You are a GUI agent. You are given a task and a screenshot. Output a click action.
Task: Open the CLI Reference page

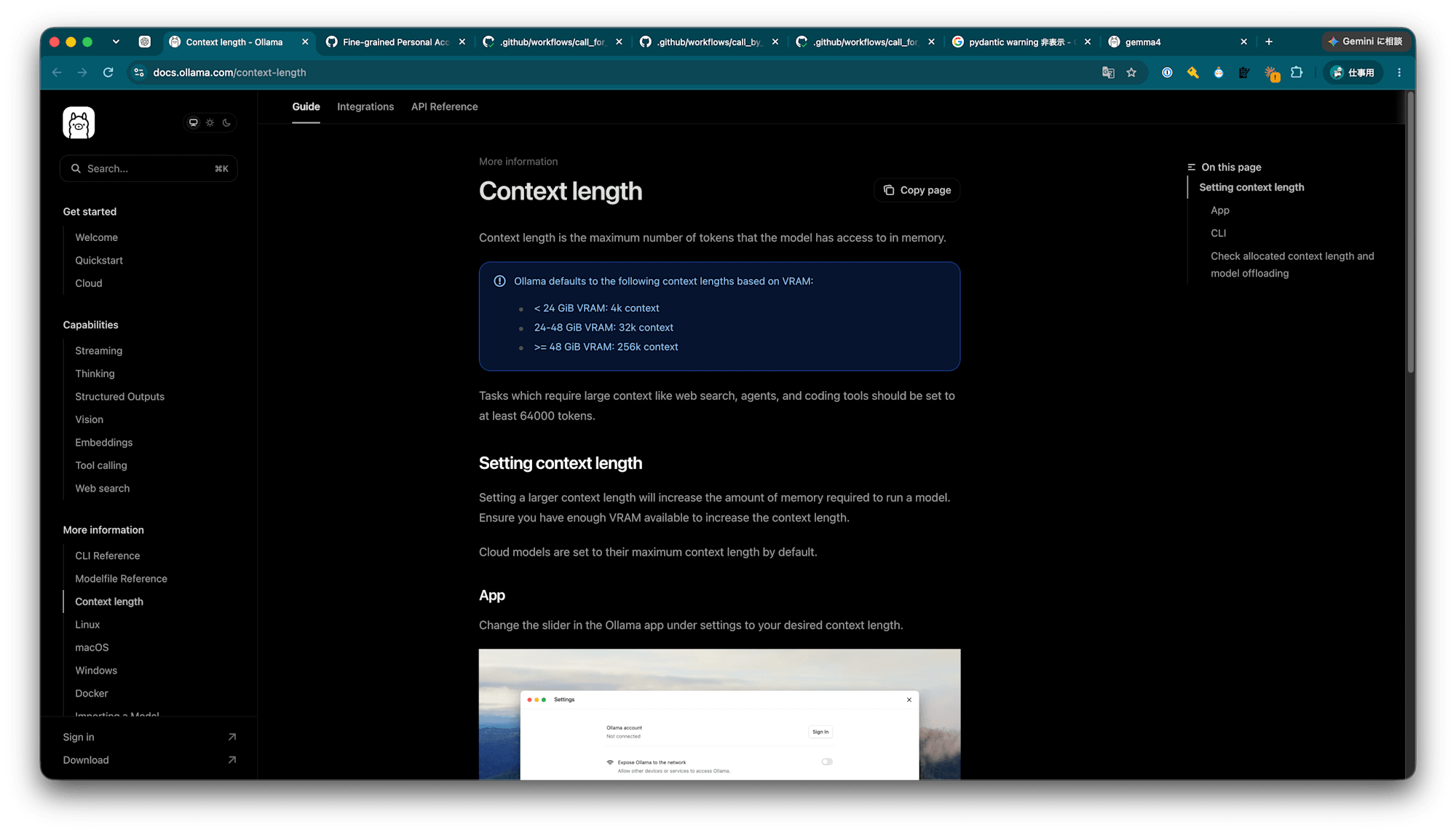tap(107, 556)
